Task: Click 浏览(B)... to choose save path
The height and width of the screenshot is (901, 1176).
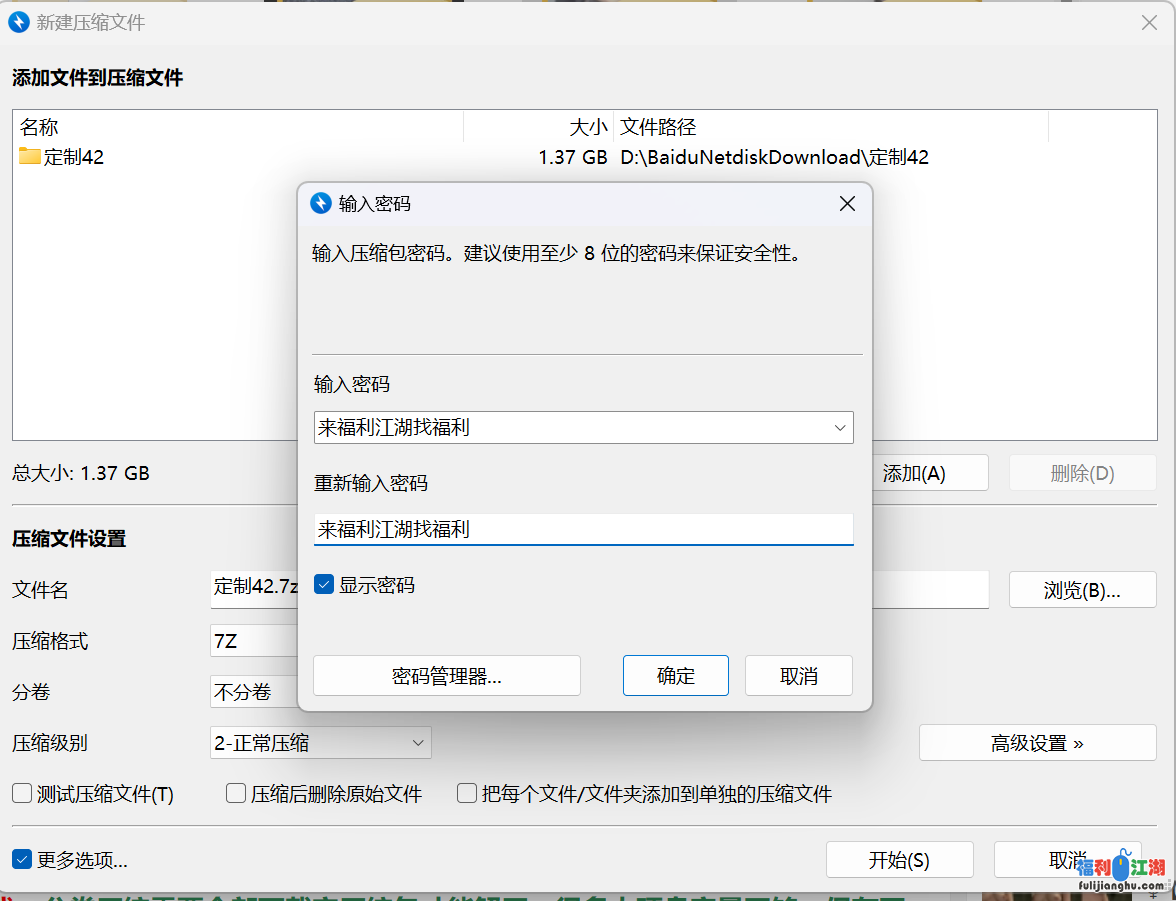Action: 1082,590
